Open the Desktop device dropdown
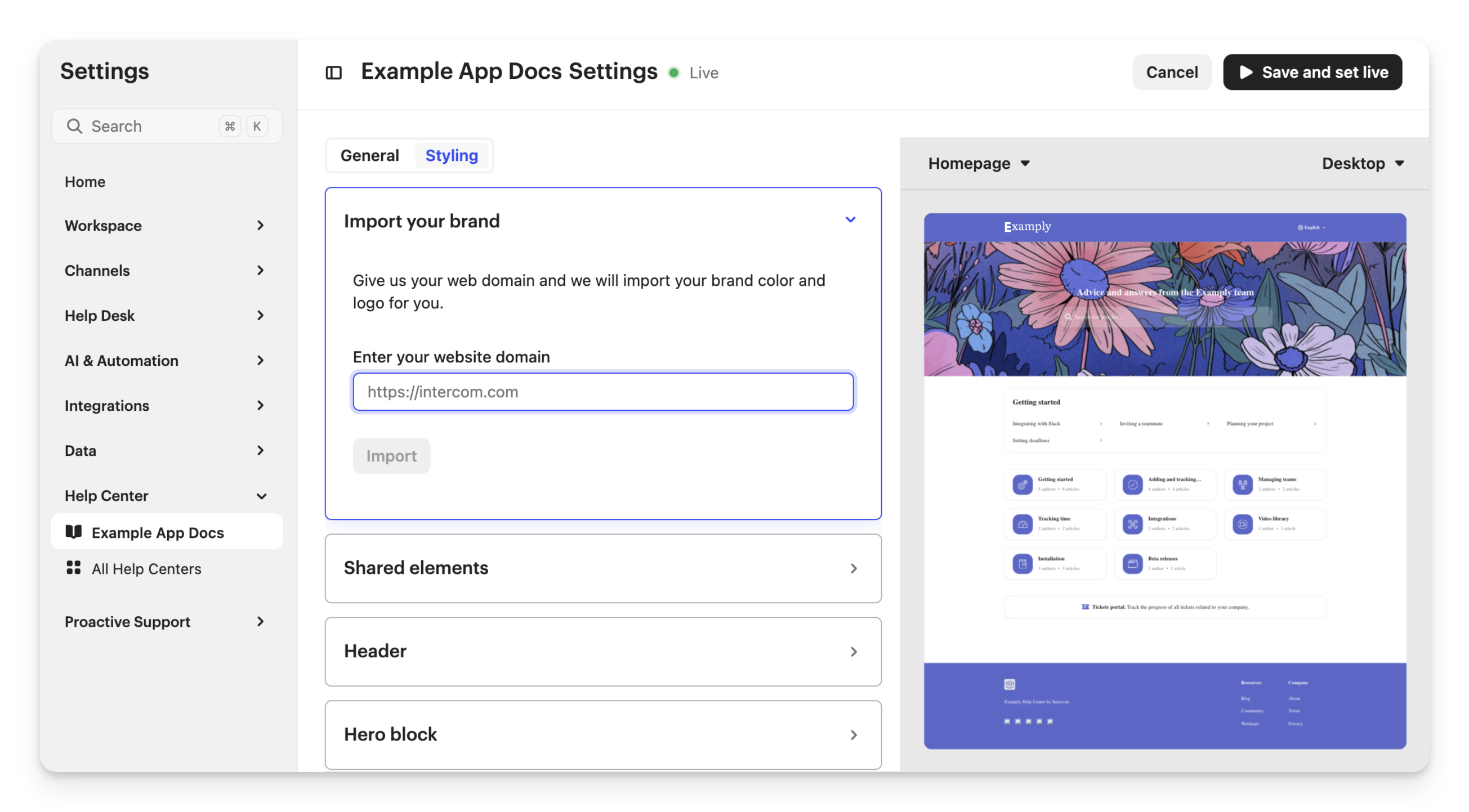 coord(1363,164)
